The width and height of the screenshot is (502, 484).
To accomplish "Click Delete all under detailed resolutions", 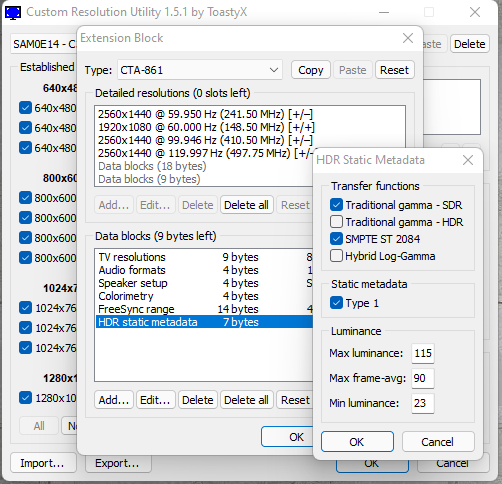I will point(247,205).
